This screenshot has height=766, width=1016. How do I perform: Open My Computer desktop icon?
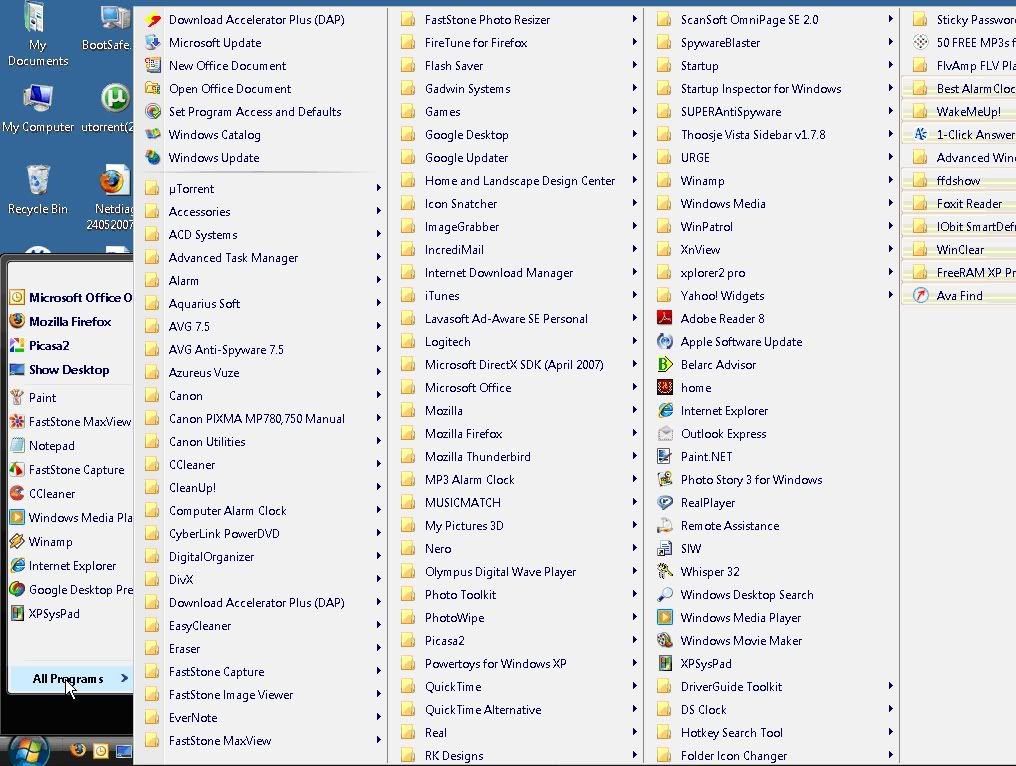click(x=38, y=108)
